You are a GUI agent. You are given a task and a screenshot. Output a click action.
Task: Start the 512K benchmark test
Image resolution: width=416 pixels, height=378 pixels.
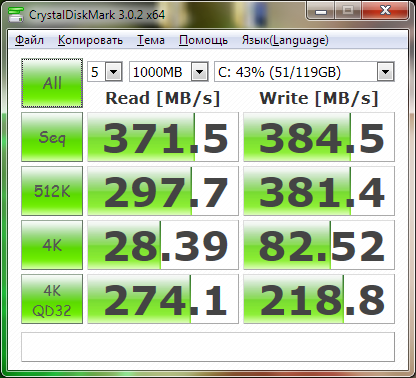(52, 191)
